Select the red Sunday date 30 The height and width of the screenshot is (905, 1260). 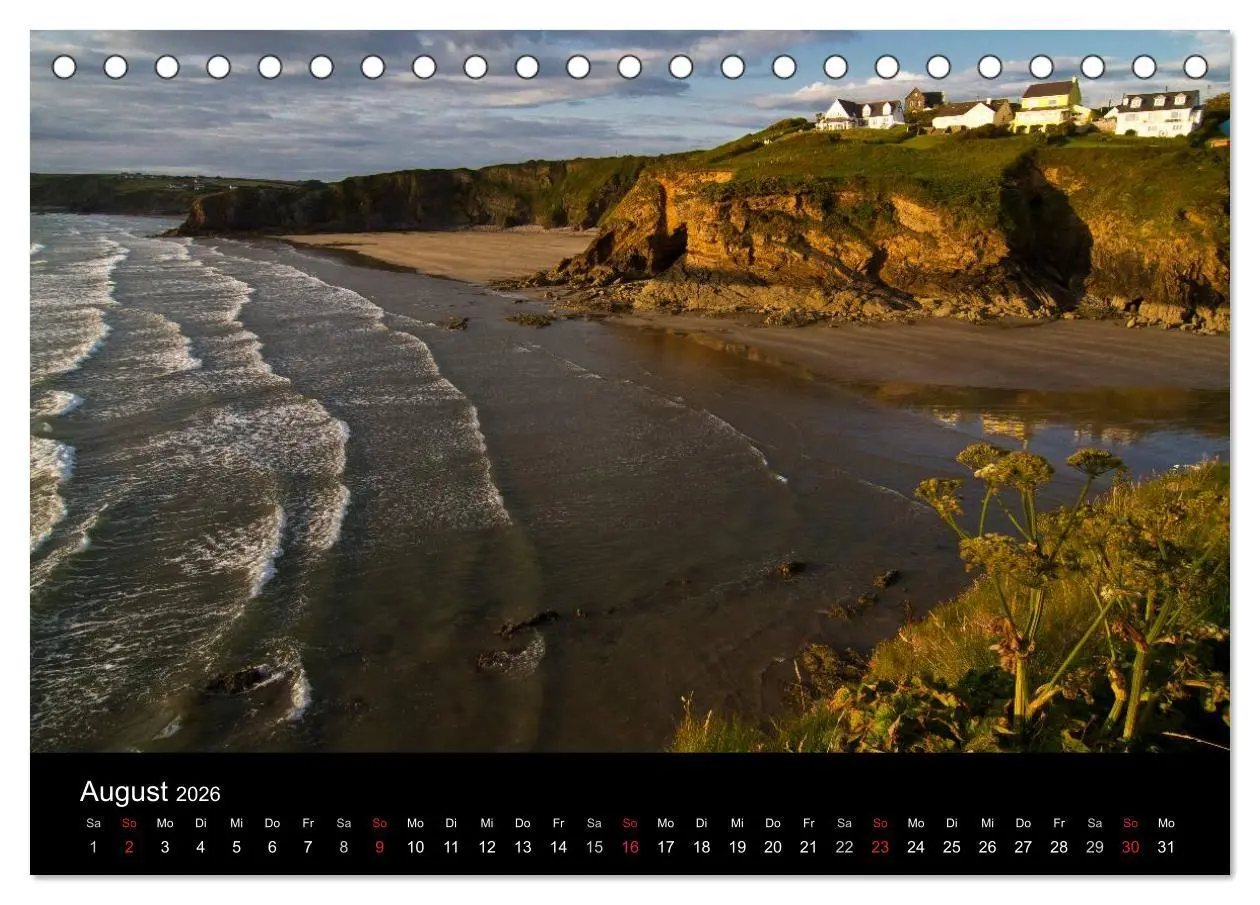1130,847
